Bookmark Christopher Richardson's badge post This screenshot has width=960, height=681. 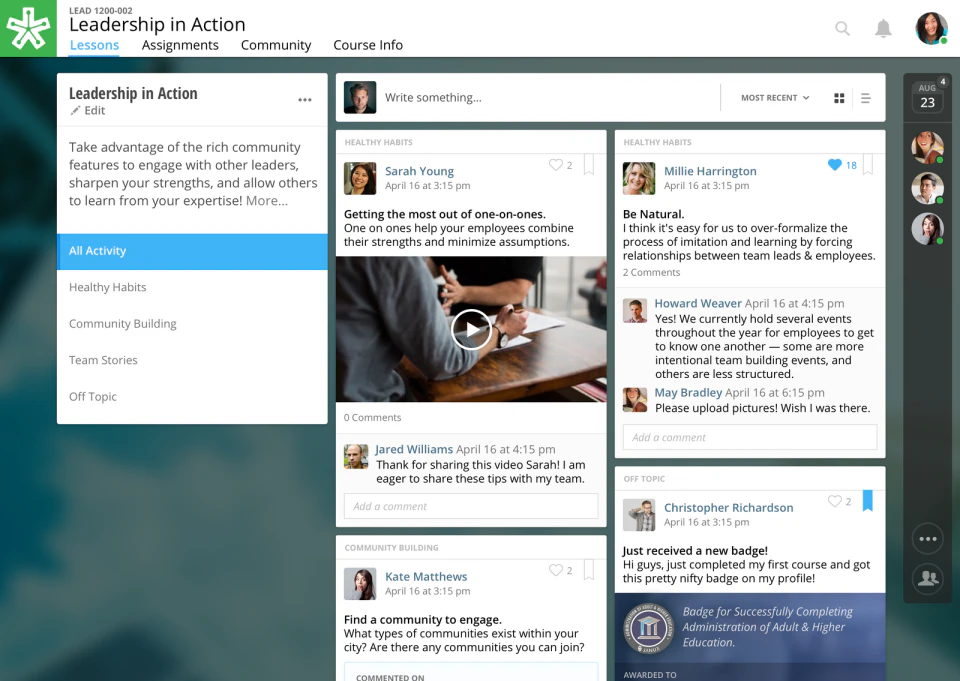tap(867, 501)
